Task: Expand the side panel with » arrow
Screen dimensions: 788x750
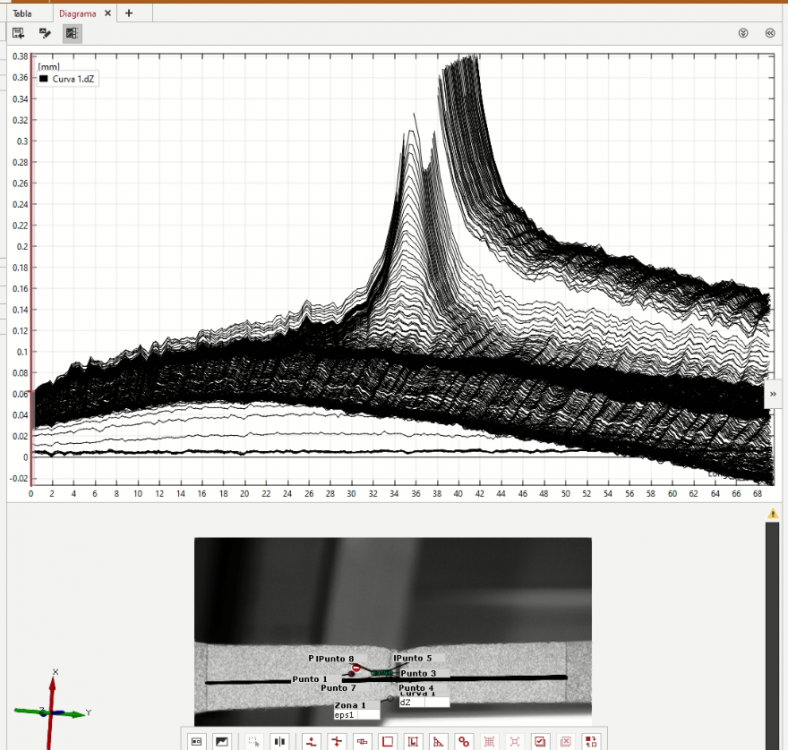Action: (x=773, y=395)
